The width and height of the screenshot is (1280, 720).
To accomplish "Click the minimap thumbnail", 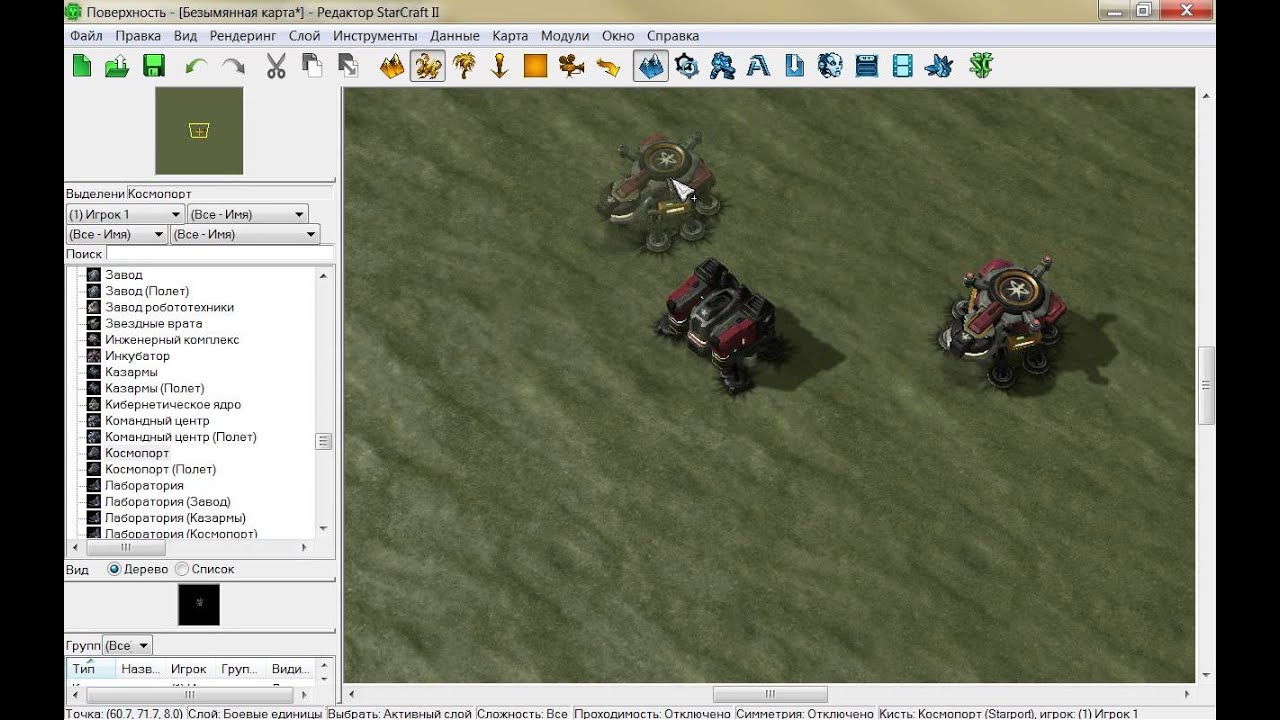I will (x=199, y=131).
